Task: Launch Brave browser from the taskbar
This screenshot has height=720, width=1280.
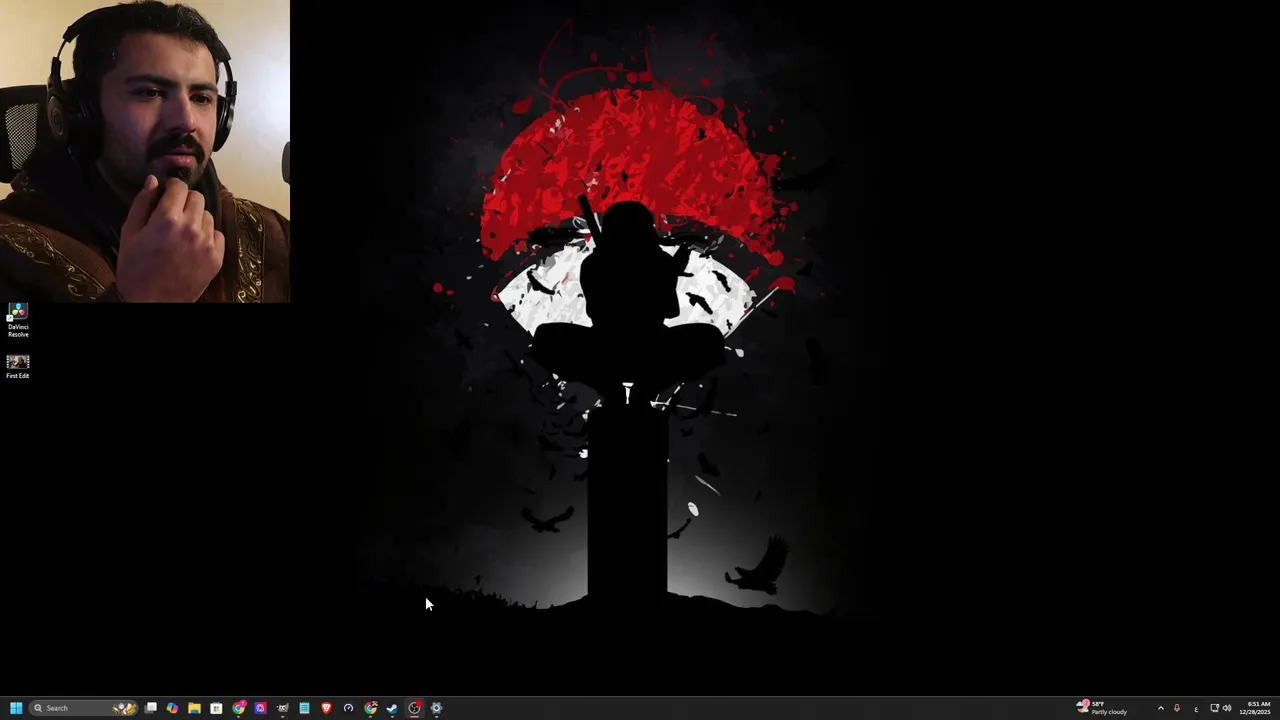Action: pyautogui.click(x=326, y=708)
